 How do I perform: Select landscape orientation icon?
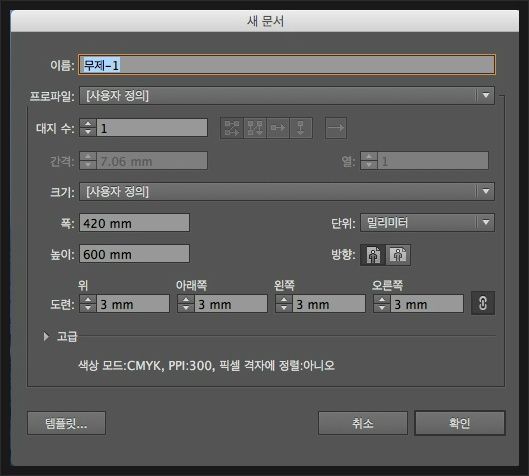pos(398,255)
